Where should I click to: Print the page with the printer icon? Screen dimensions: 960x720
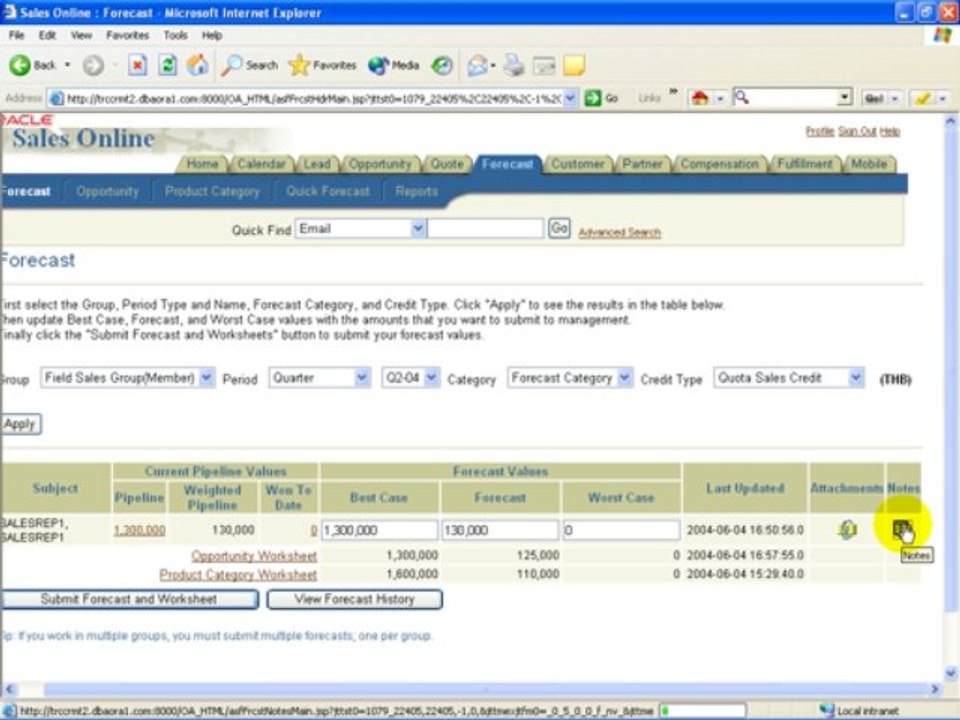pos(514,65)
